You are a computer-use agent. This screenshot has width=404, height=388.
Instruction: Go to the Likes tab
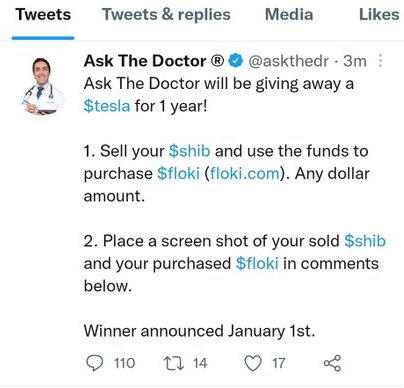click(379, 15)
